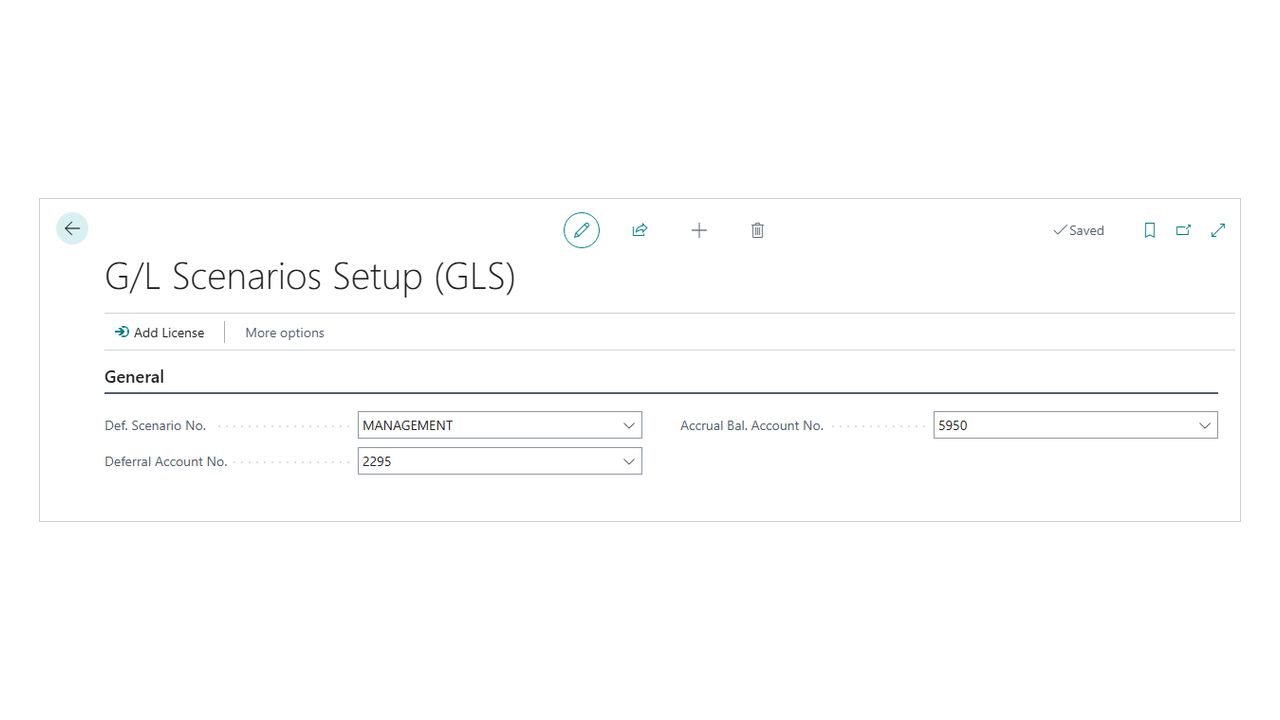Click the Deferral Account No. label
Image resolution: width=1280 pixels, height=720 pixels.
tap(166, 461)
